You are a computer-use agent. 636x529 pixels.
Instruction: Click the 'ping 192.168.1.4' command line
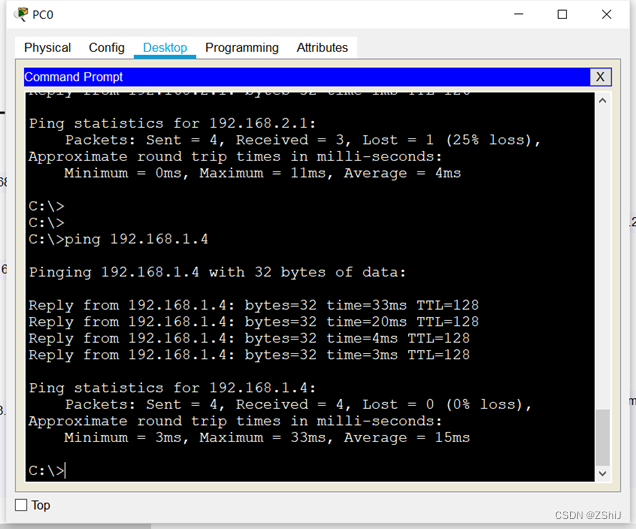[x=118, y=239]
